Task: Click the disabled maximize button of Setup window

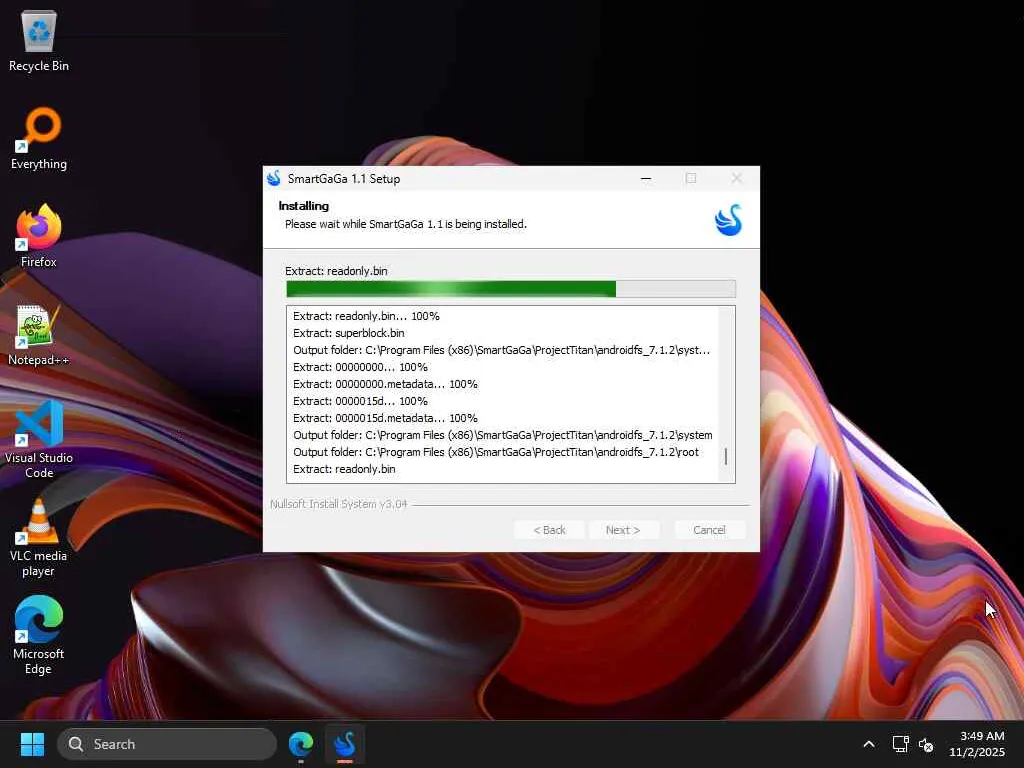Action: pos(691,178)
